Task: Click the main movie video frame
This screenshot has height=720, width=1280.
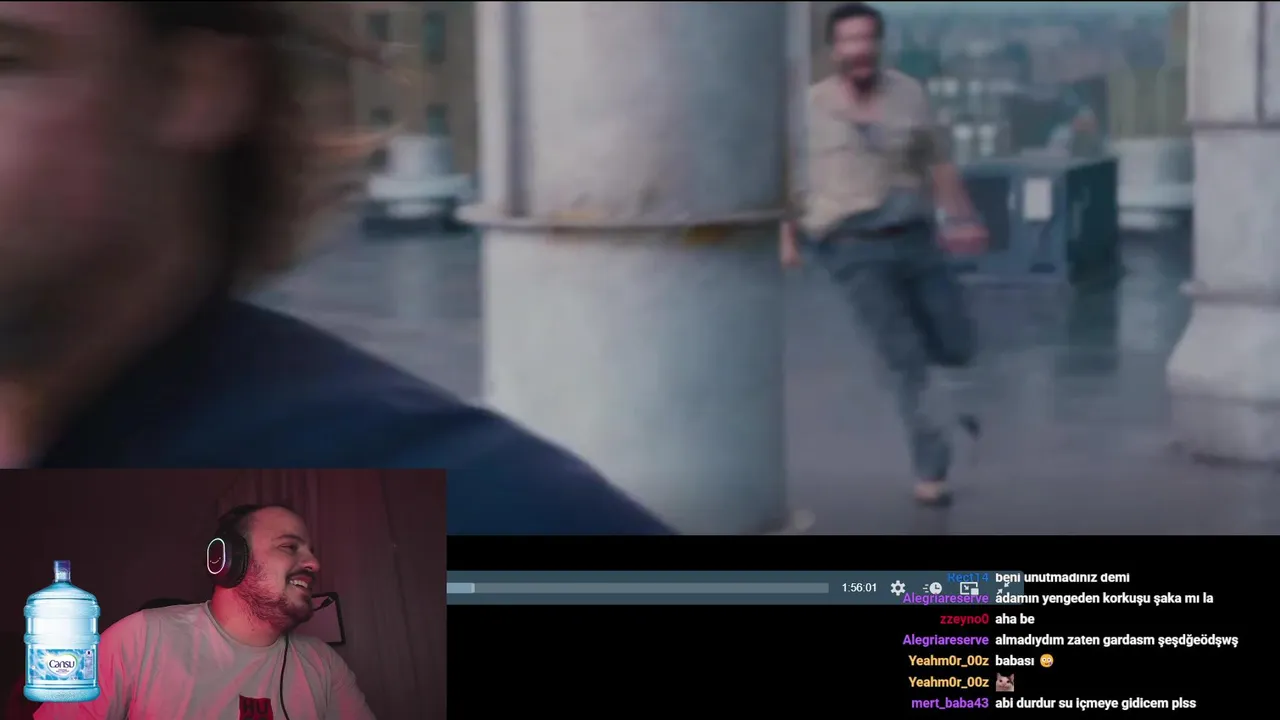Action: click(x=640, y=267)
